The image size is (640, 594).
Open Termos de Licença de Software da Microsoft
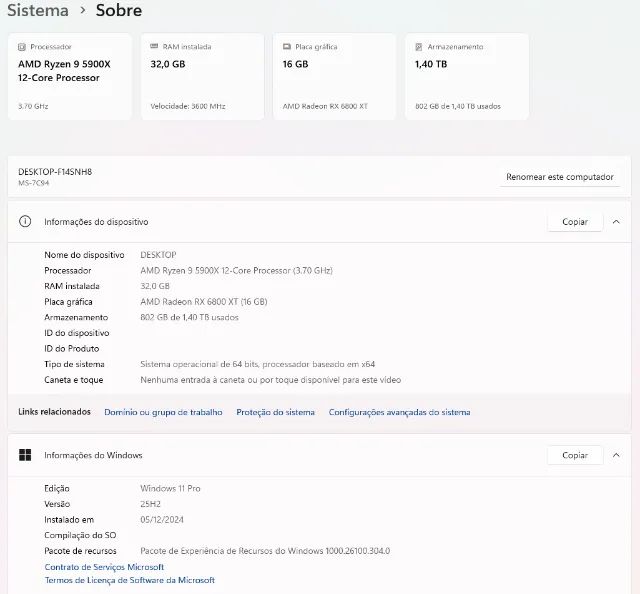(x=130, y=580)
